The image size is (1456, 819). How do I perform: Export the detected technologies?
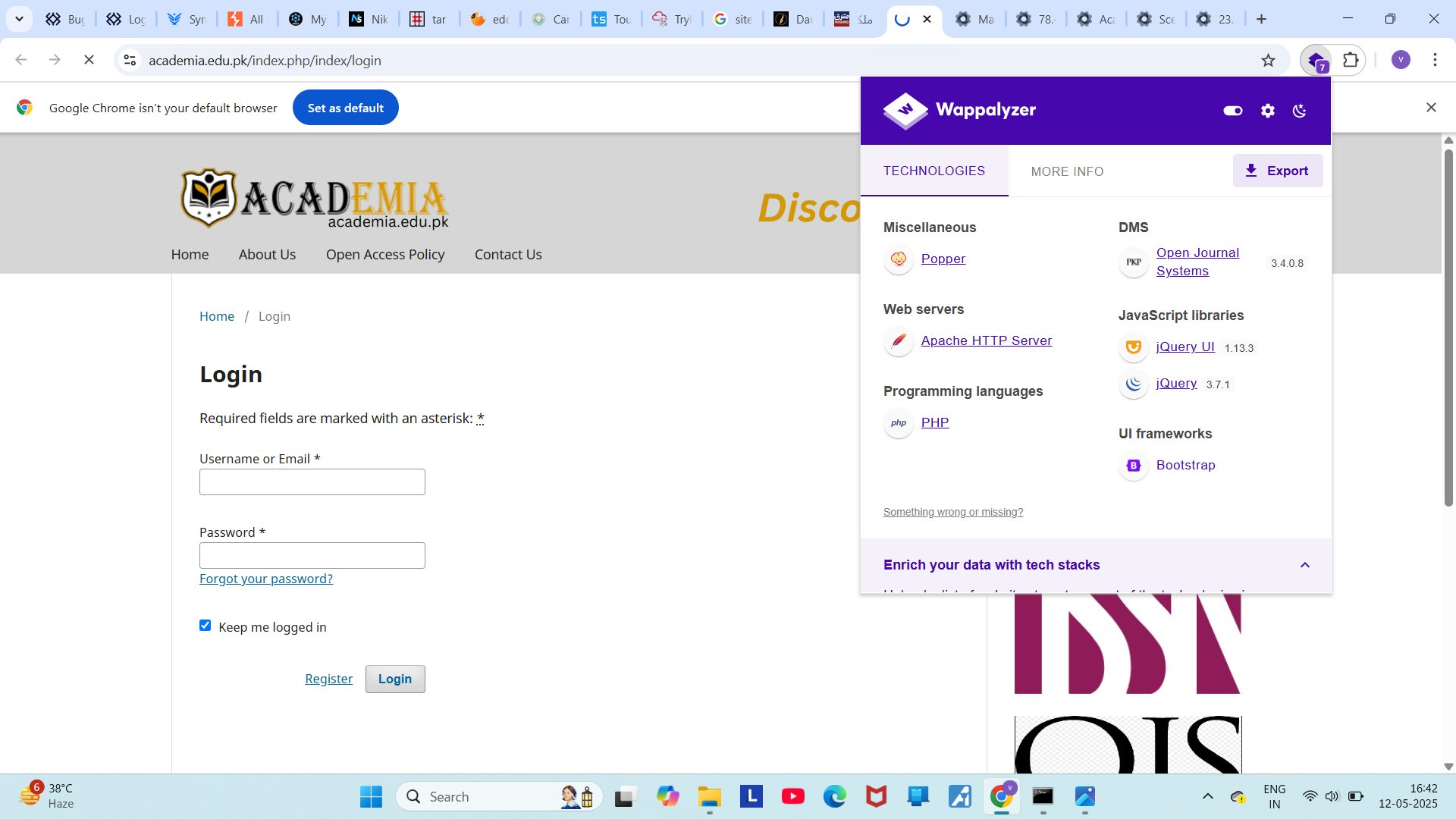tap(1278, 171)
